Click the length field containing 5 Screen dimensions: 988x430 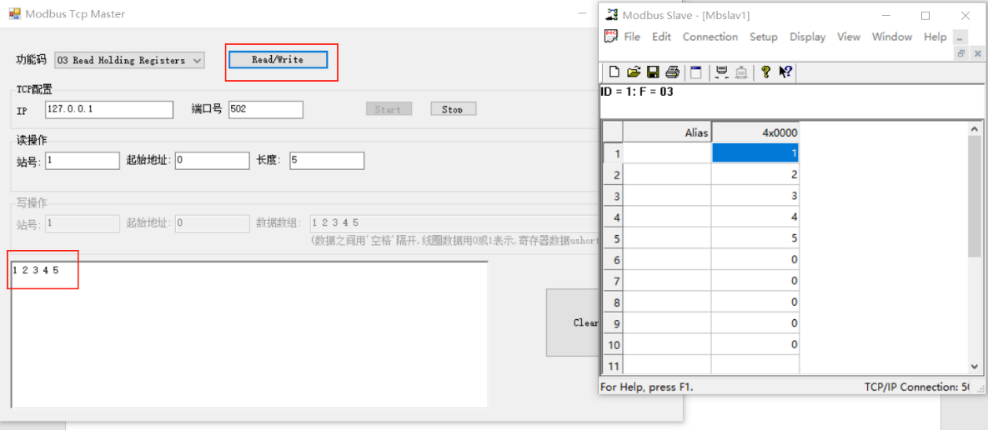click(x=326, y=160)
